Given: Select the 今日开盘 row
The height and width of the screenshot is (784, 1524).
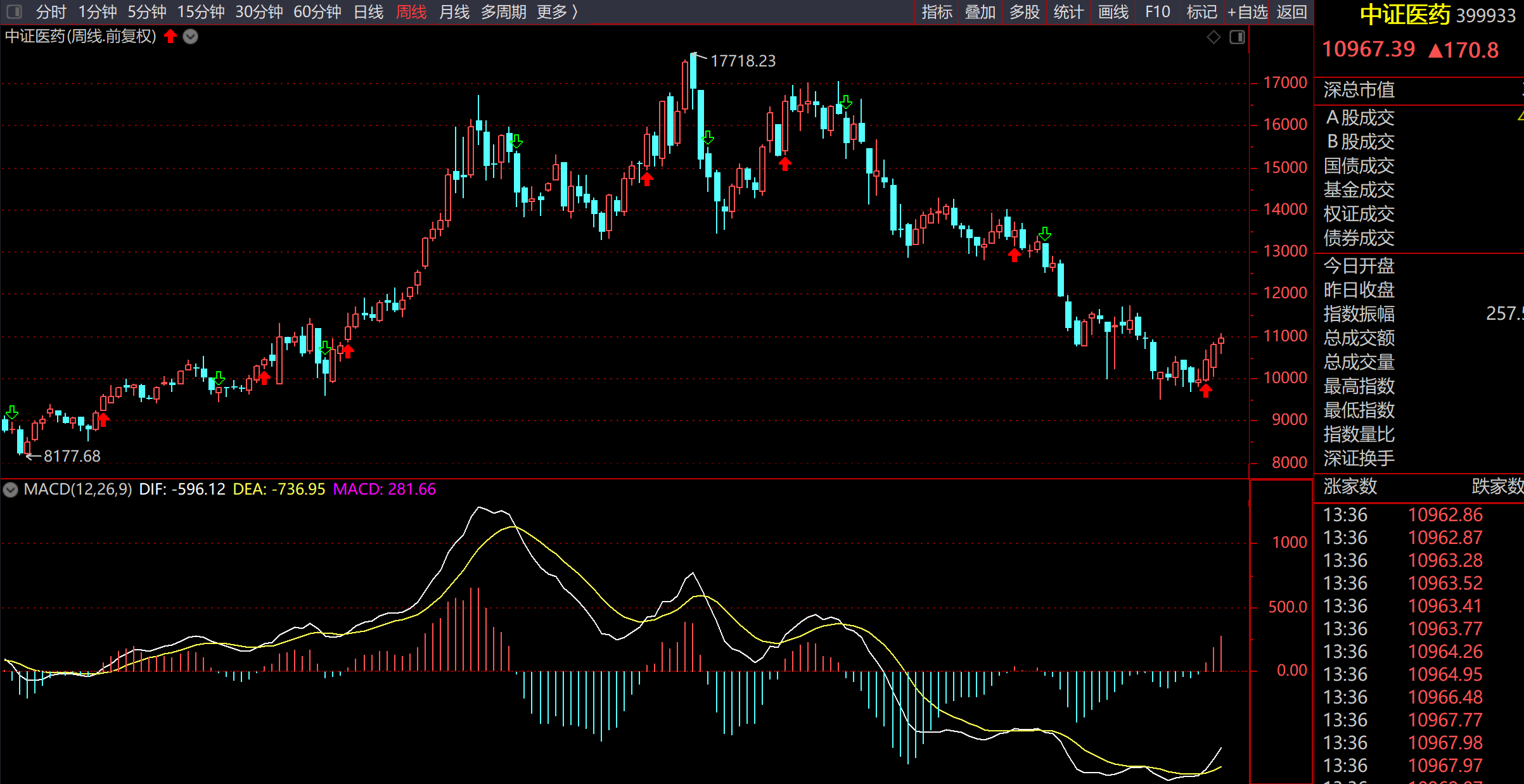Looking at the screenshot, I should click(1419, 266).
